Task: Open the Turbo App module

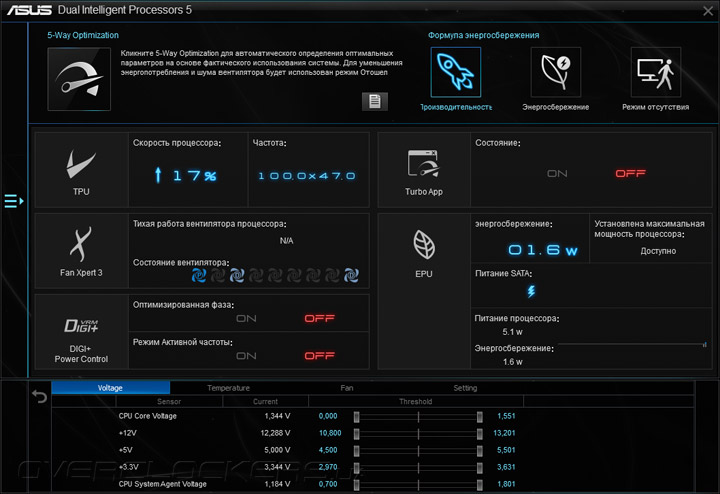Action: [x=423, y=170]
